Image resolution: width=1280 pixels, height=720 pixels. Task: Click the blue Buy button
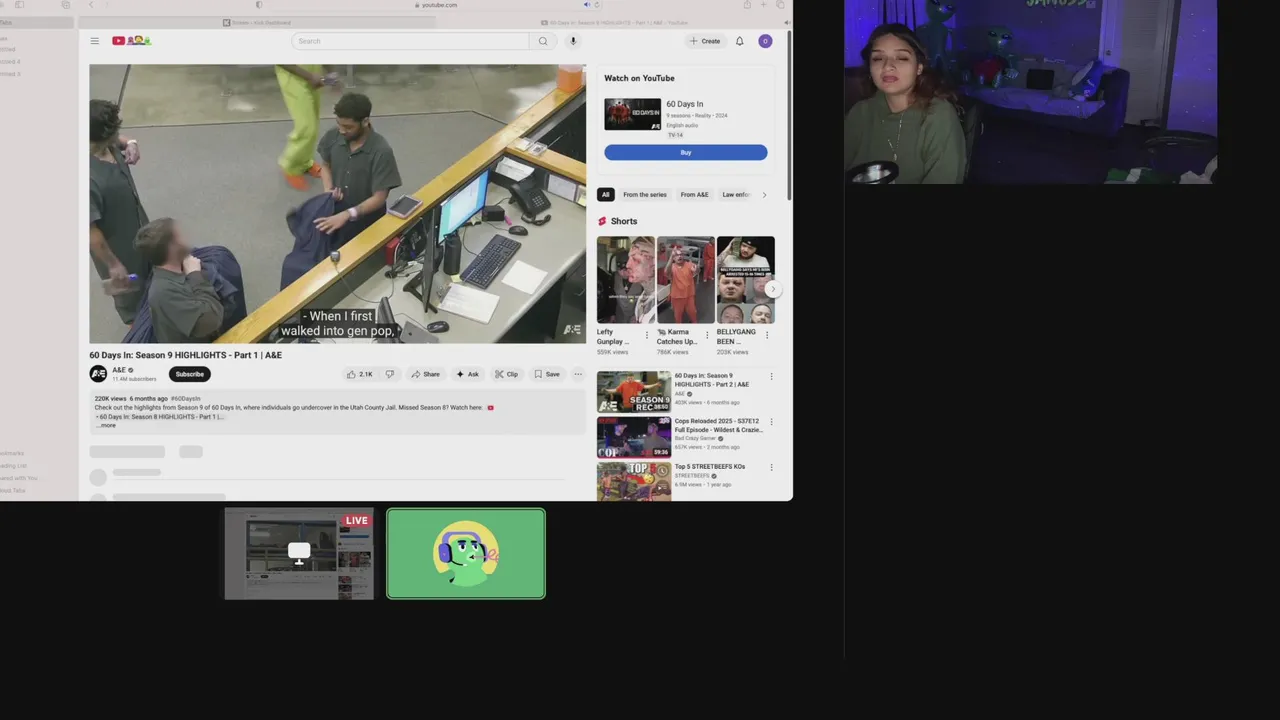click(685, 152)
